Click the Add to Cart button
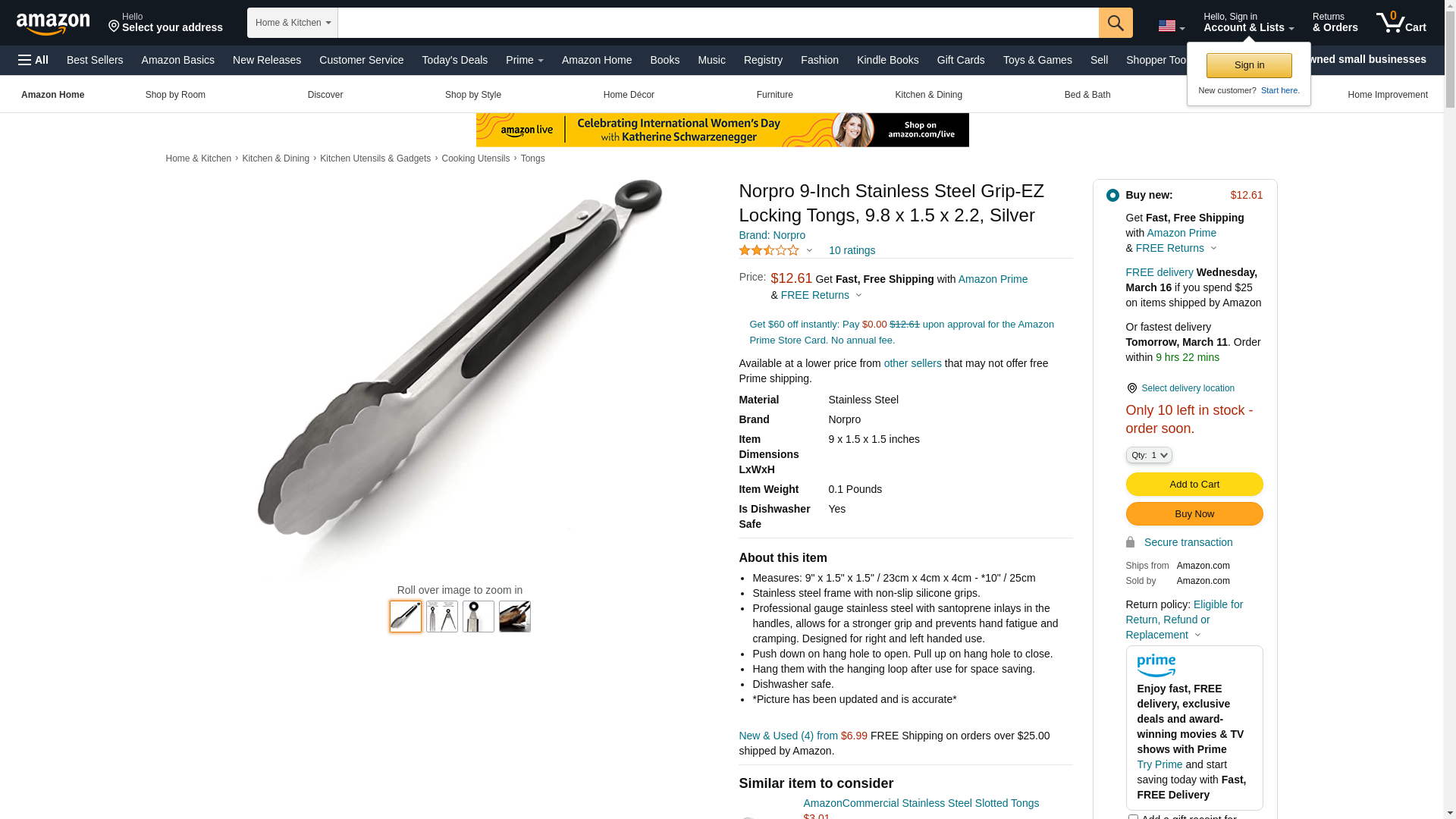The width and height of the screenshot is (1456, 819). (1194, 485)
